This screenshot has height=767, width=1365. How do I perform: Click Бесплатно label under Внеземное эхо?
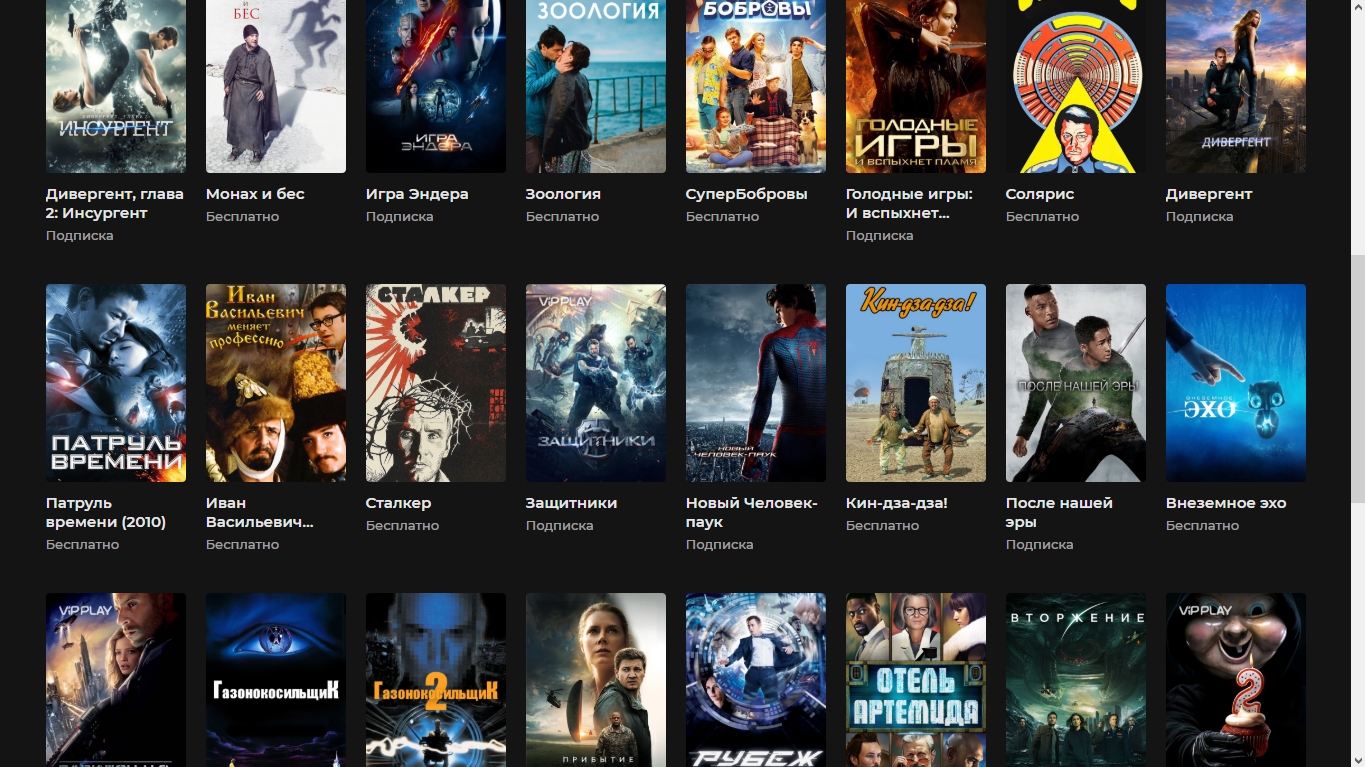coord(1202,526)
